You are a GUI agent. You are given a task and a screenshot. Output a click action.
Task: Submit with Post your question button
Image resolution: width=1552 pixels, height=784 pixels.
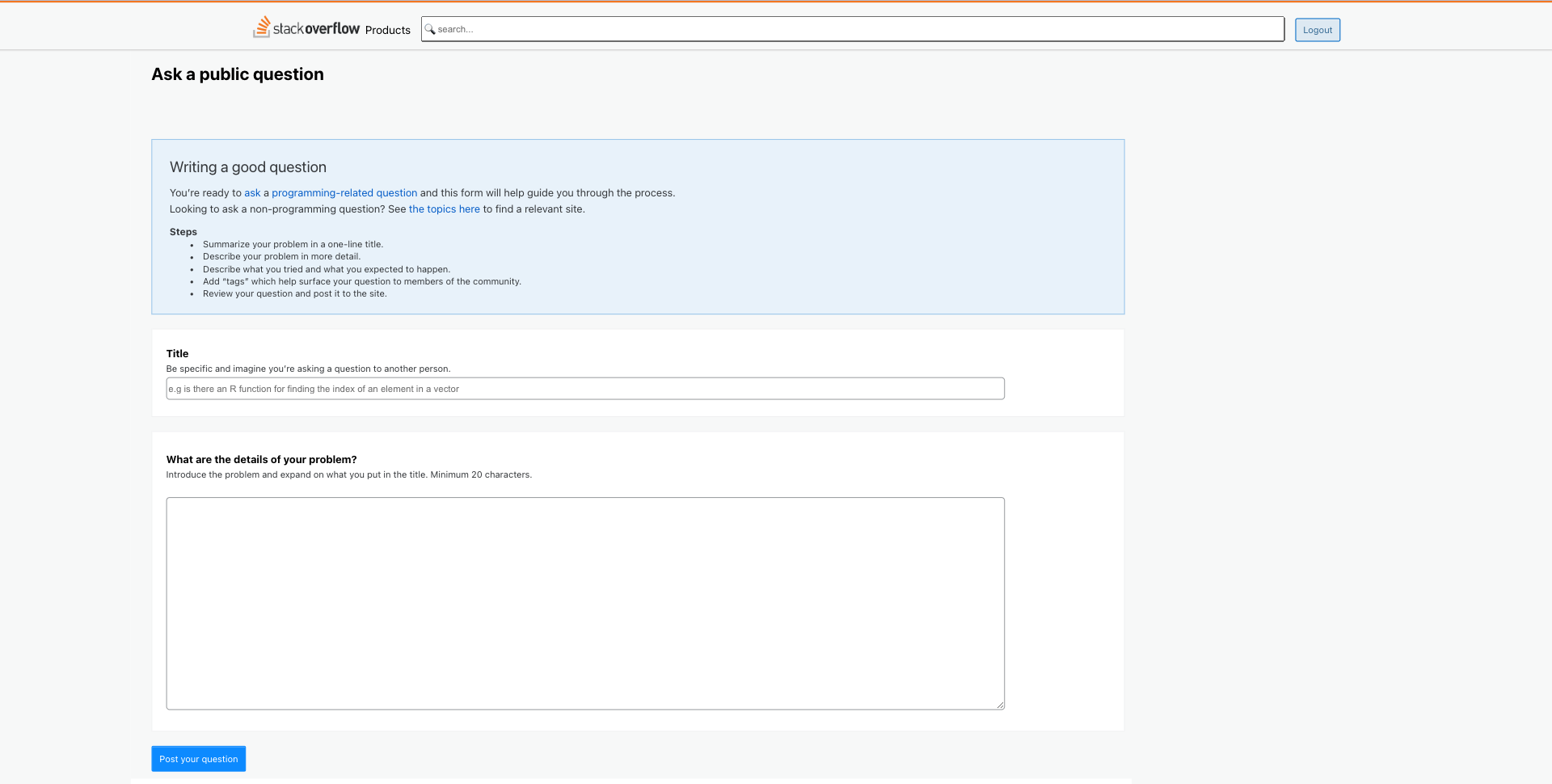[199, 759]
